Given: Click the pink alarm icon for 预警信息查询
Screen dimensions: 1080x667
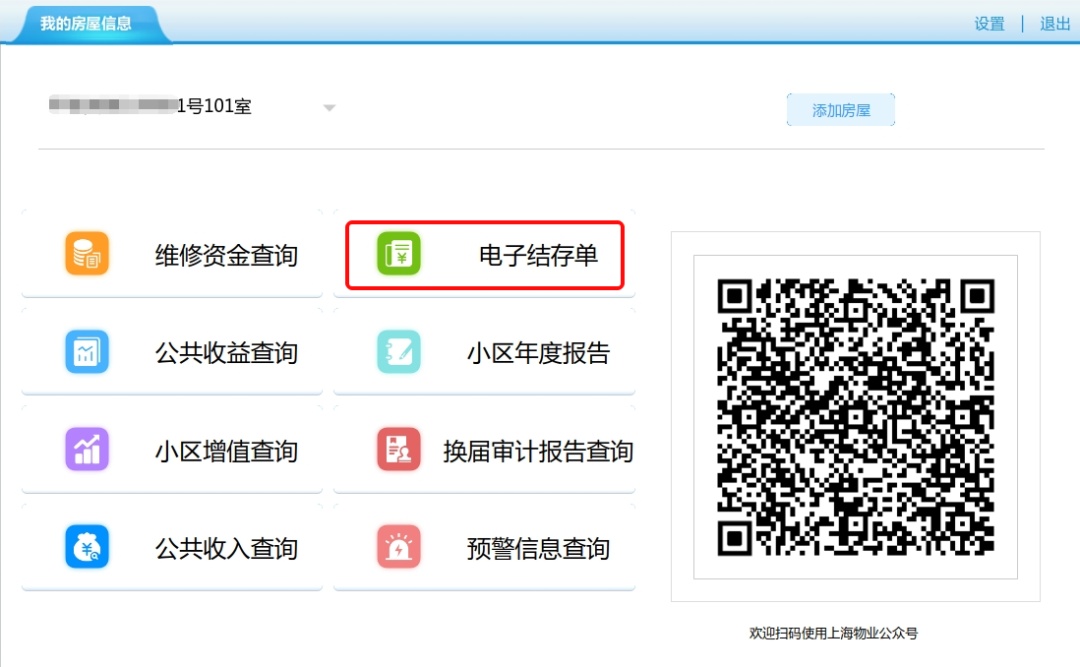Looking at the screenshot, I should click(398, 547).
